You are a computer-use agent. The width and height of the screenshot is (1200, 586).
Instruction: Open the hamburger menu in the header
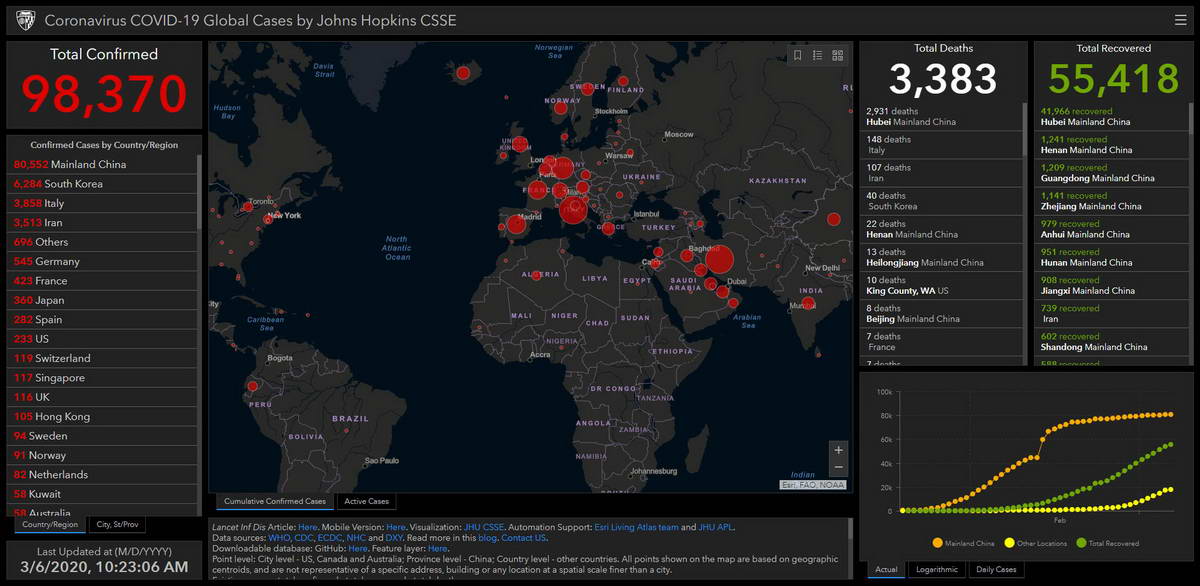pyautogui.click(x=1181, y=20)
